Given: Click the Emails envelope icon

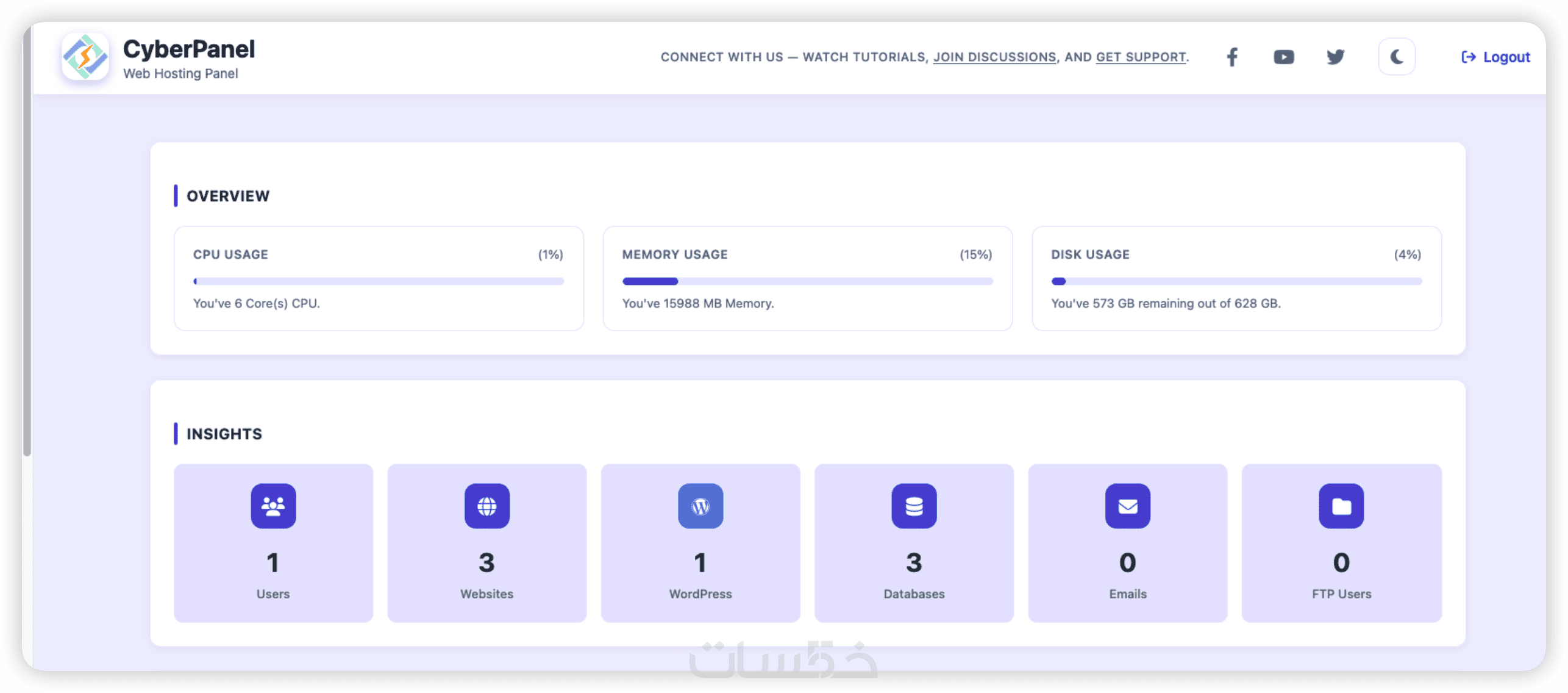Looking at the screenshot, I should (x=1128, y=506).
